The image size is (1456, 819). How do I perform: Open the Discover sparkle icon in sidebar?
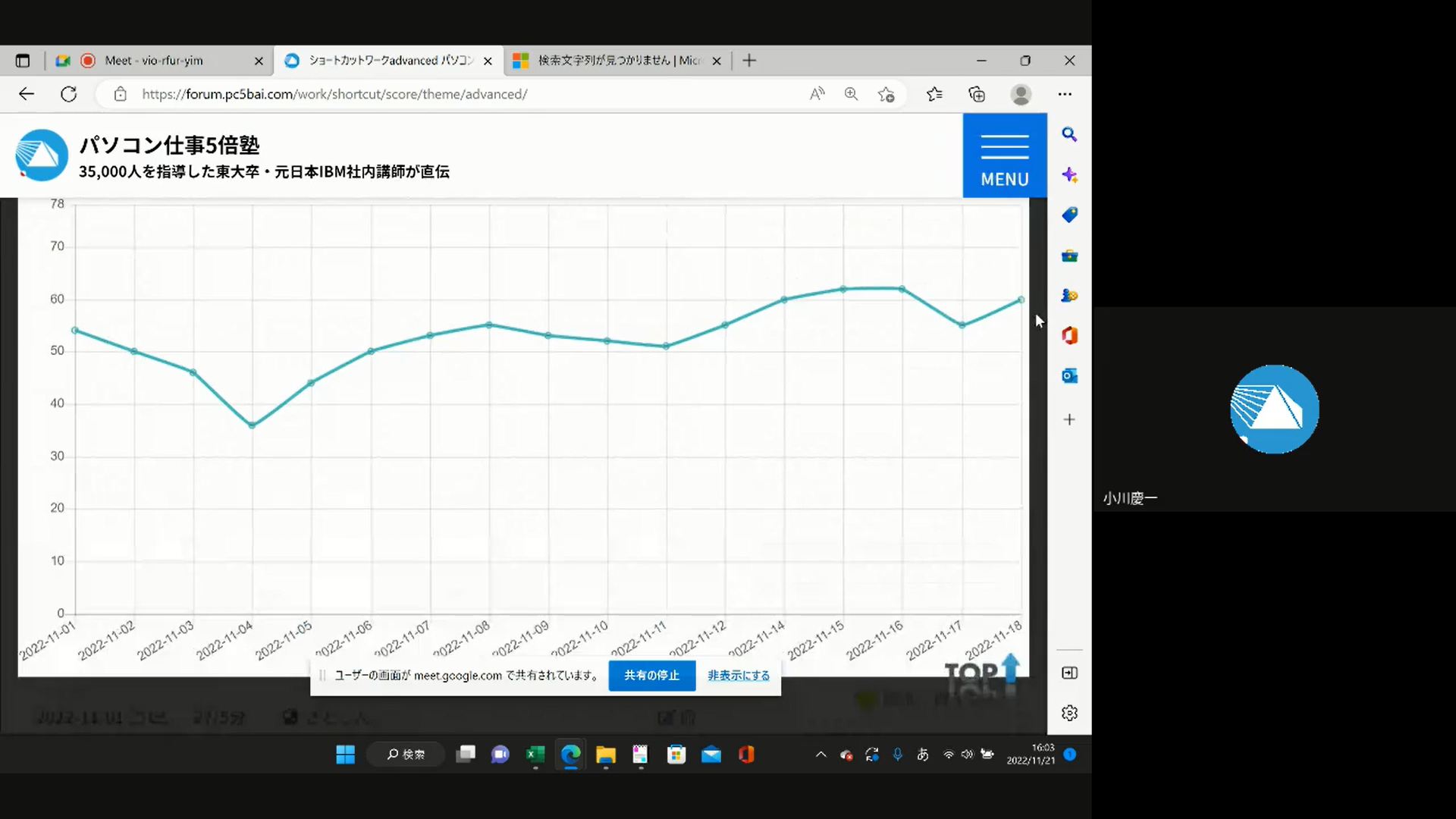pos(1069,175)
